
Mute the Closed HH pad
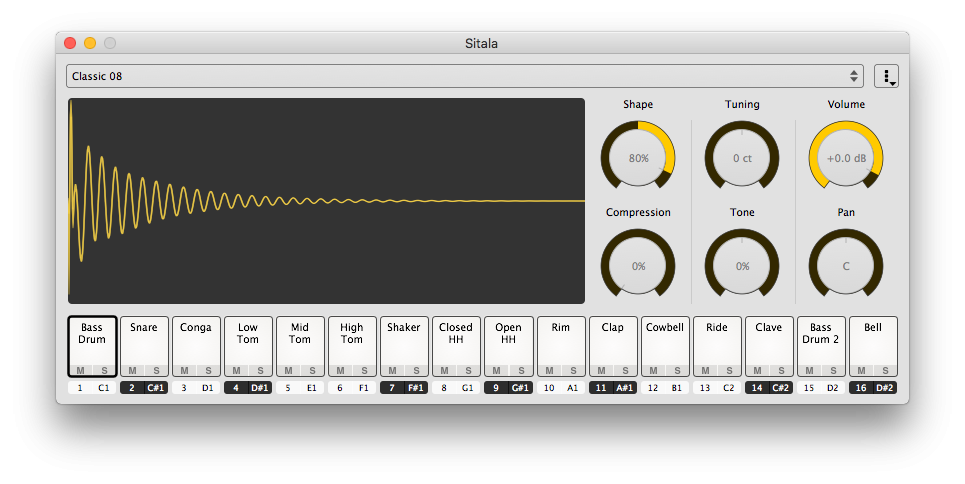[x=444, y=370]
